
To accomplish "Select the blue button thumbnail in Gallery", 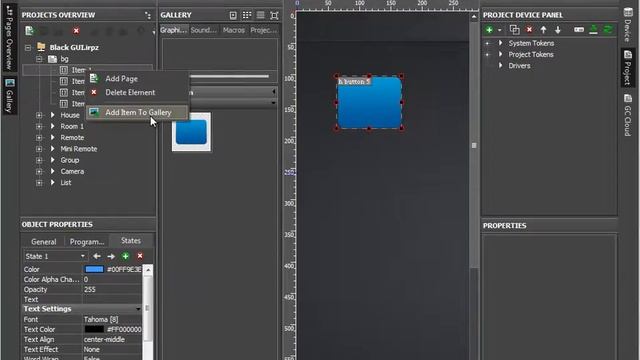I will coord(191,132).
